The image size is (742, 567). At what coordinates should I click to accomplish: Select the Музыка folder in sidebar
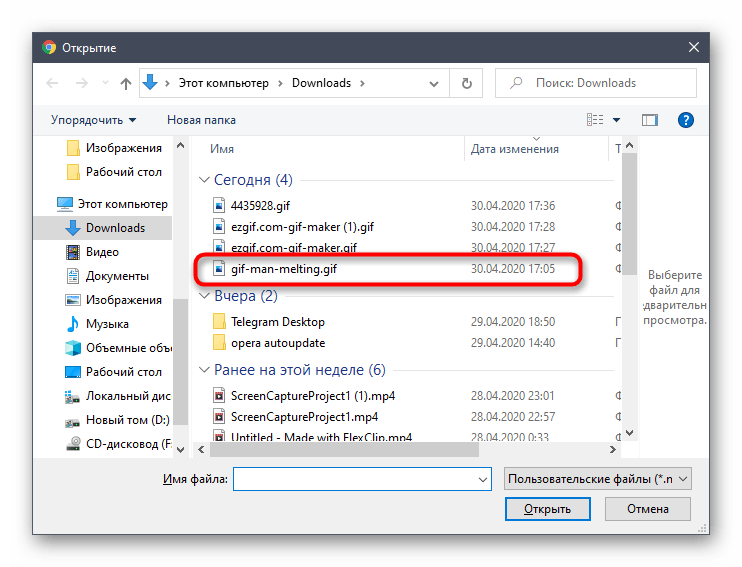tap(106, 324)
